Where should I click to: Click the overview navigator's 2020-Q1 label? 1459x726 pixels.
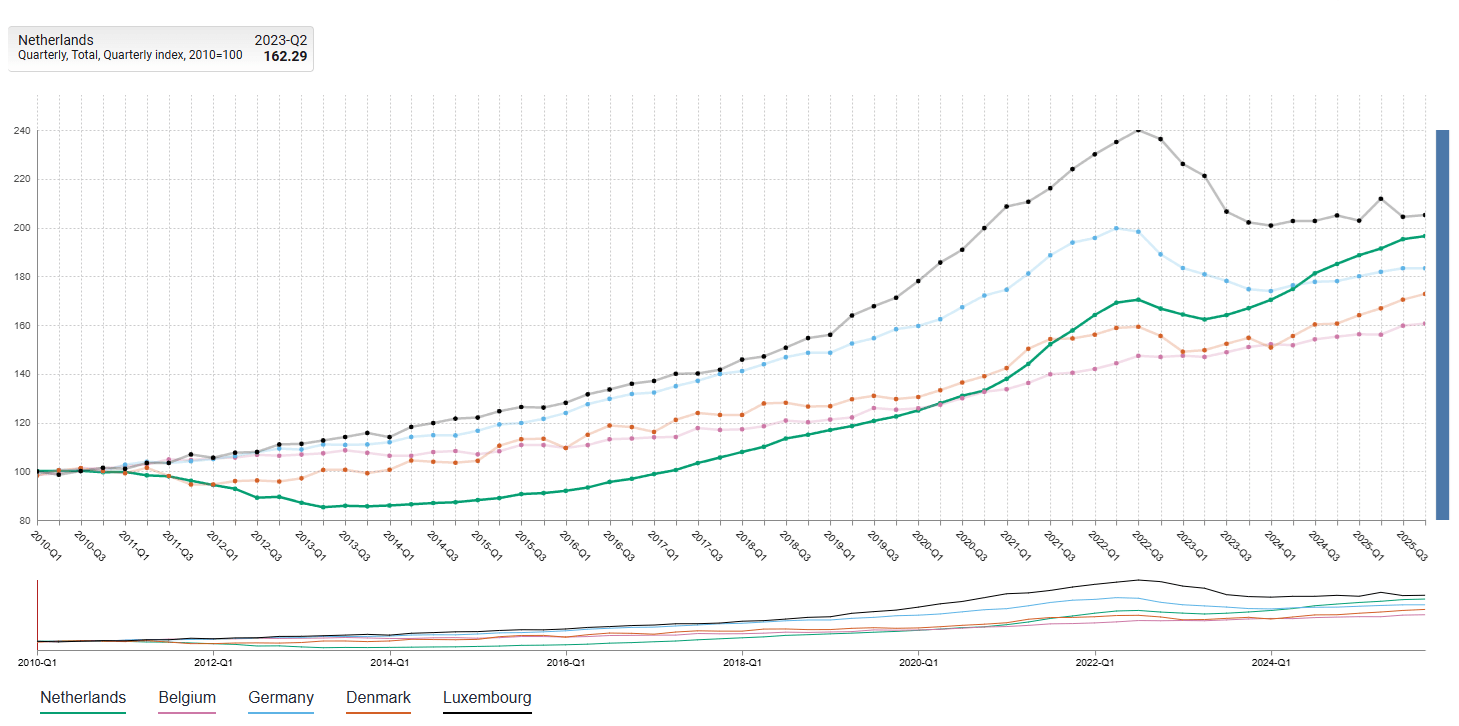(x=918, y=662)
